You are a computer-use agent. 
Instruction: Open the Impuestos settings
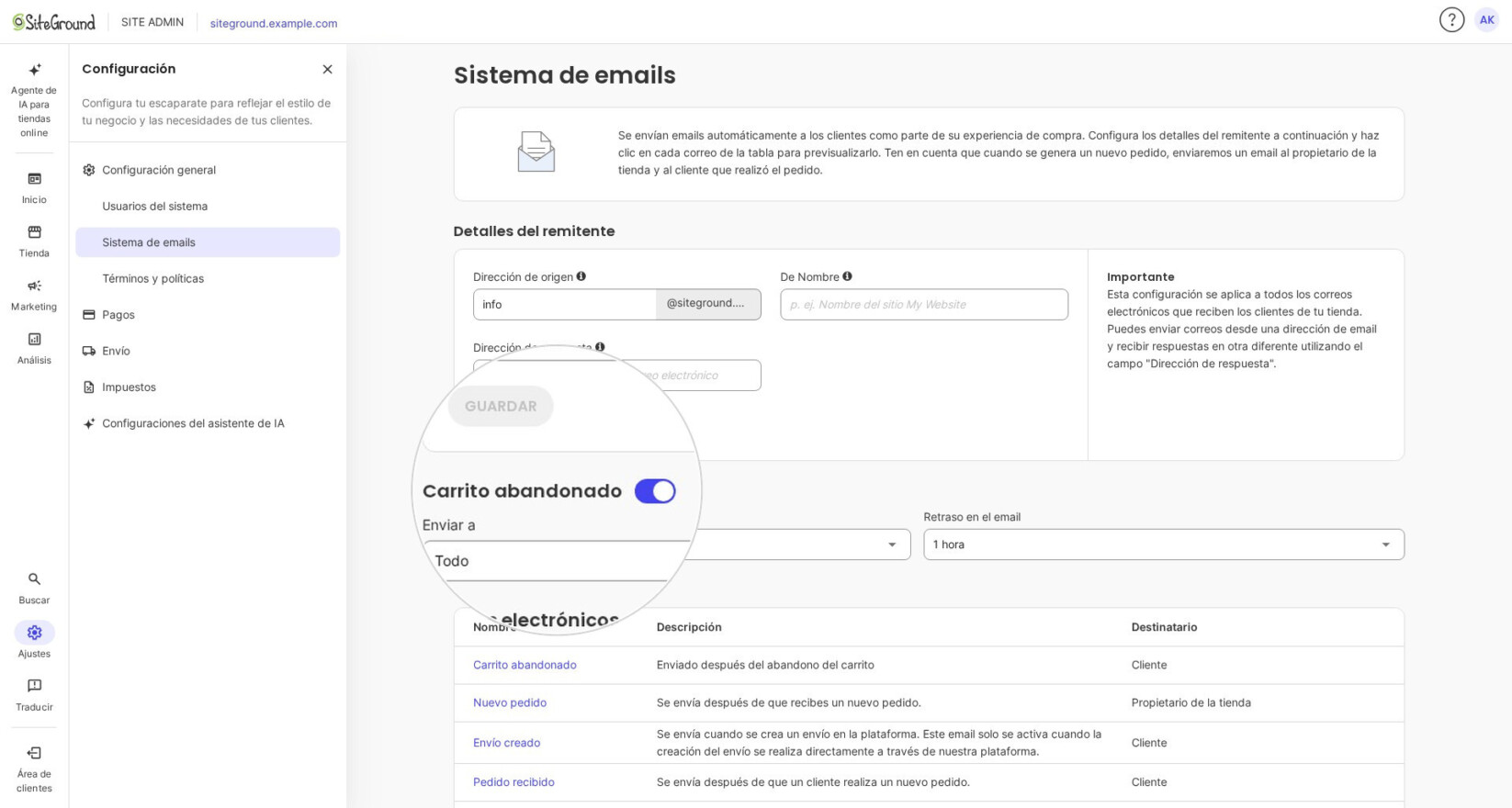click(x=208, y=387)
